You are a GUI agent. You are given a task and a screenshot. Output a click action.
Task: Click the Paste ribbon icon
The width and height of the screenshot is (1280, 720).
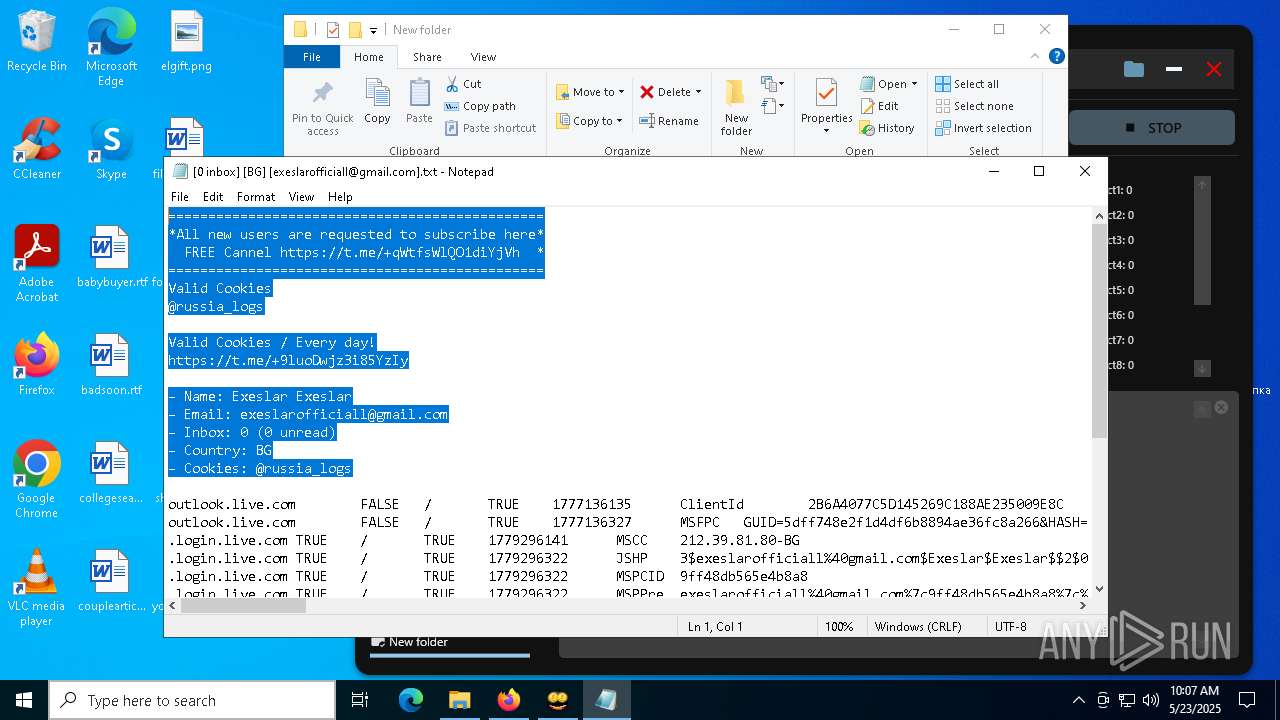[x=419, y=101]
